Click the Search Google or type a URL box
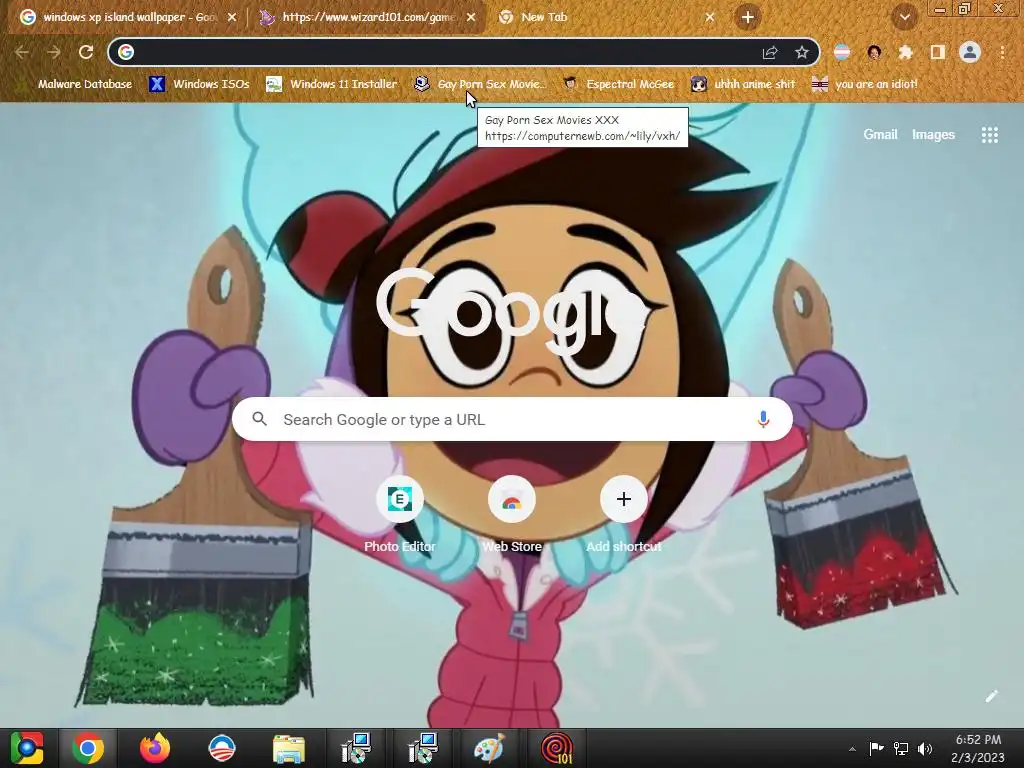 (x=512, y=419)
